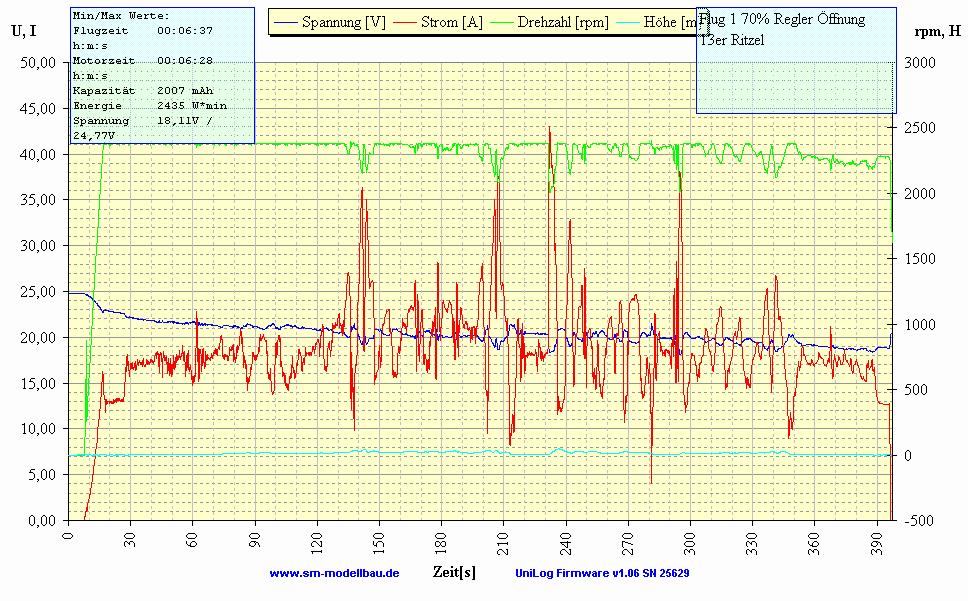Click the U, I left axis title
Image resolution: width=968 pixels, height=601 pixels.
point(24,30)
